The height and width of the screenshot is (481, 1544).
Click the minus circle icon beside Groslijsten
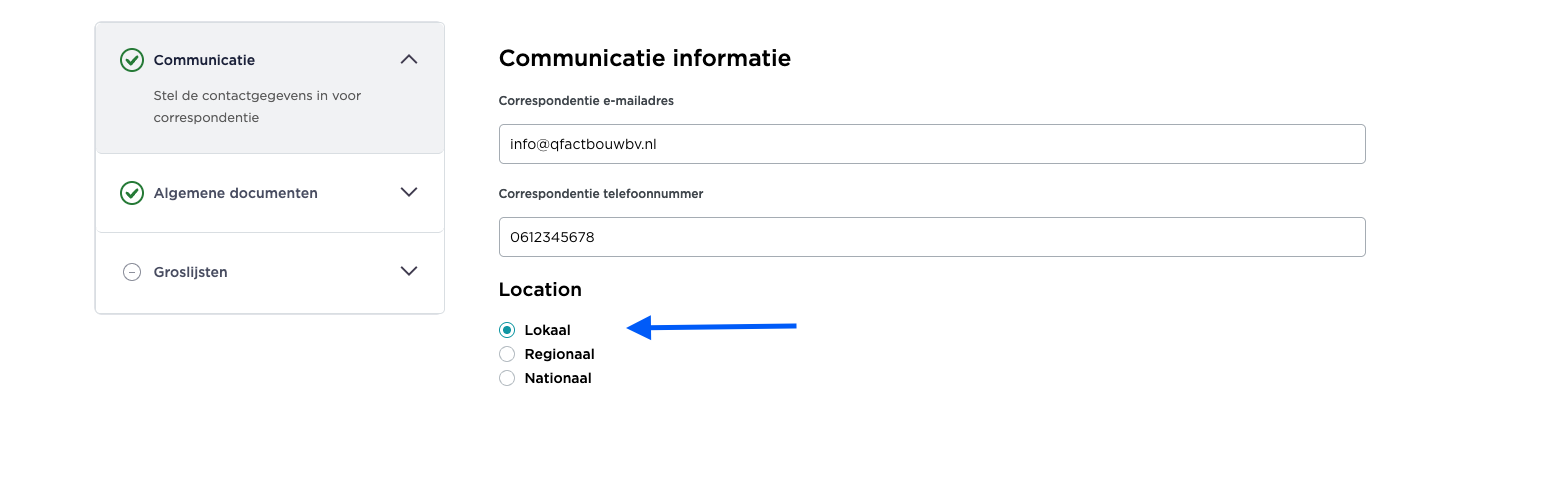pos(131,272)
